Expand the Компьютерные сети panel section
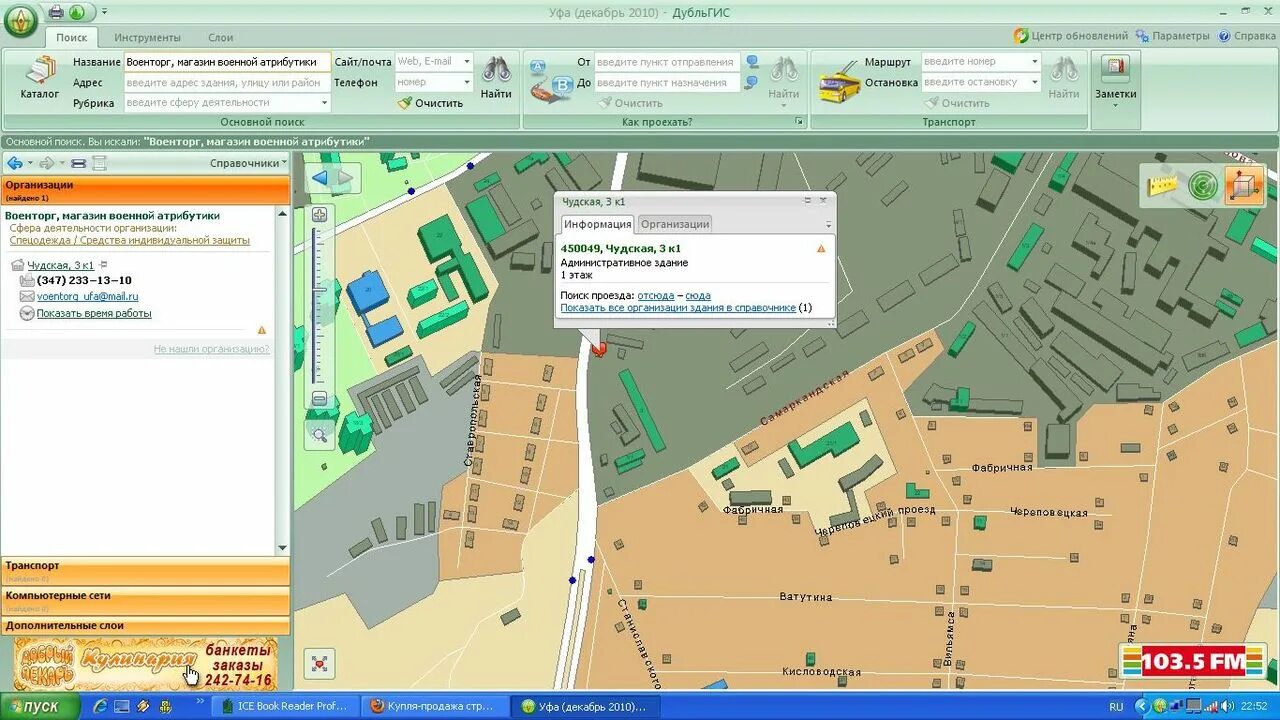This screenshot has width=1280, height=720. (145, 599)
